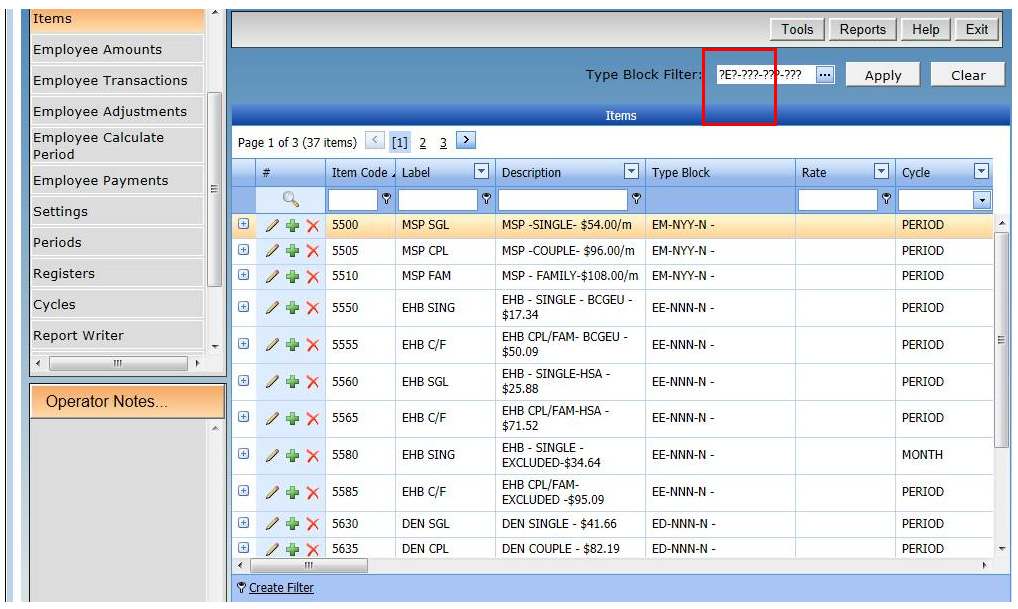This screenshot has height=609, width=1018.
Task: Open the Type Block Filter ellipsis picker
Action: [x=825, y=75]
